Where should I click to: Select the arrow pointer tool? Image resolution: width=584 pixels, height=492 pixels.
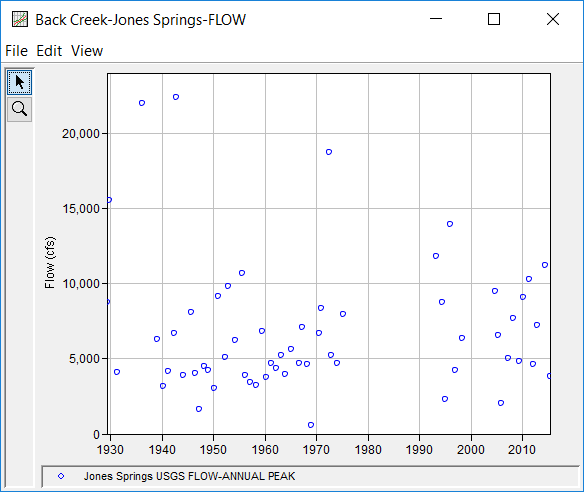(x=19, y=82)
